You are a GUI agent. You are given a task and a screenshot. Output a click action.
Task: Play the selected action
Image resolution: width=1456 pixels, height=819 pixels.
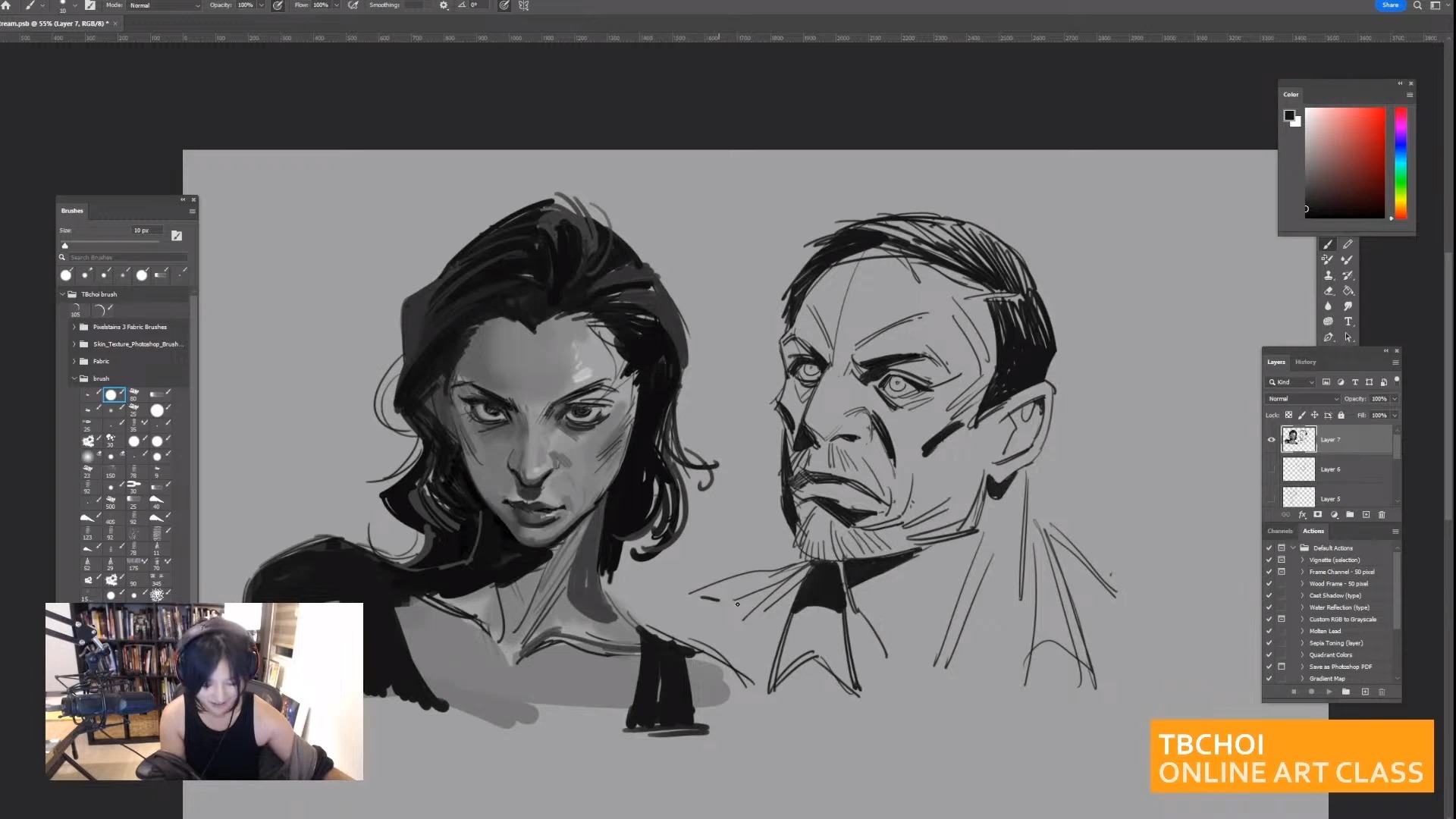[1329, 692]
